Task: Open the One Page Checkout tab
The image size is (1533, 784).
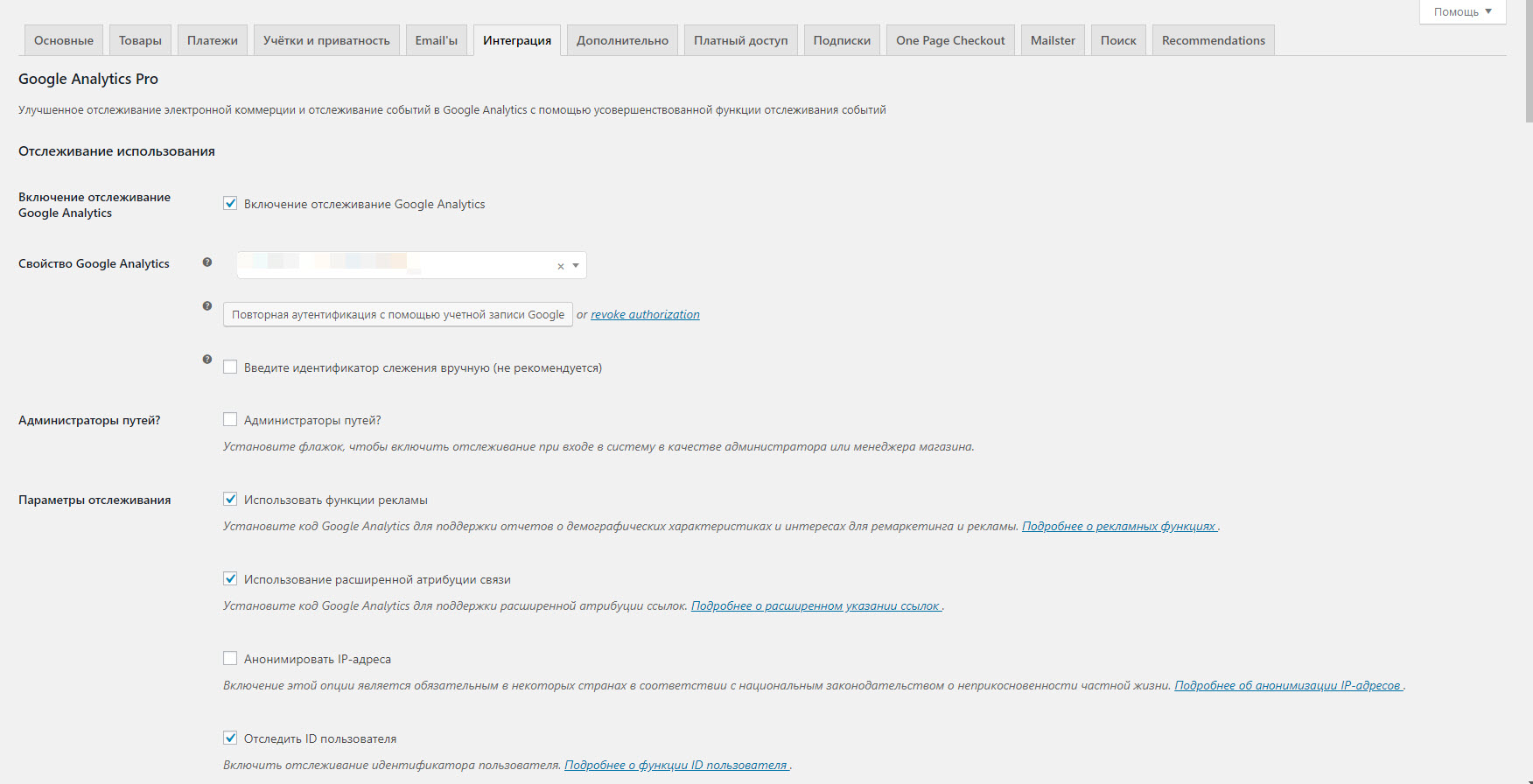Action: (x=950, y=41)
